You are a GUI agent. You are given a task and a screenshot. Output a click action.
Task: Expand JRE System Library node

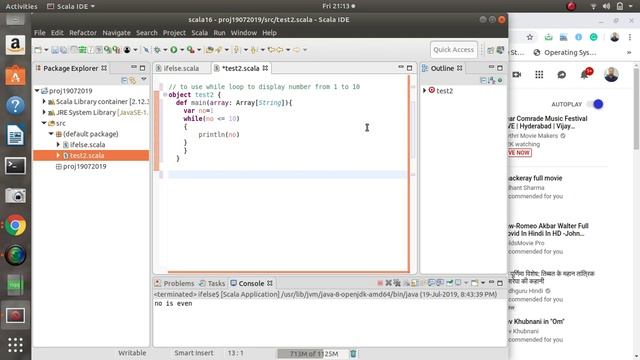(x=44, y=112)
